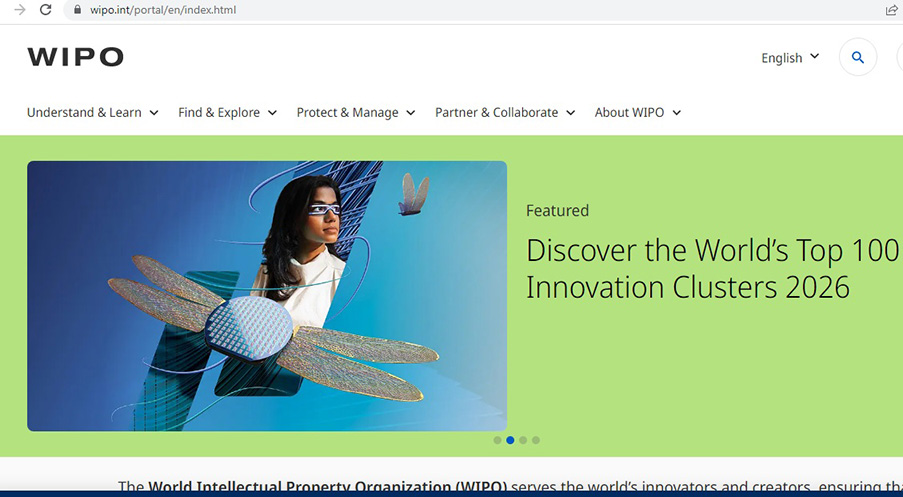Open the search magnifier icon
Image resolution: width=903 pixels, height=497 pixels.
pos(858,57)
